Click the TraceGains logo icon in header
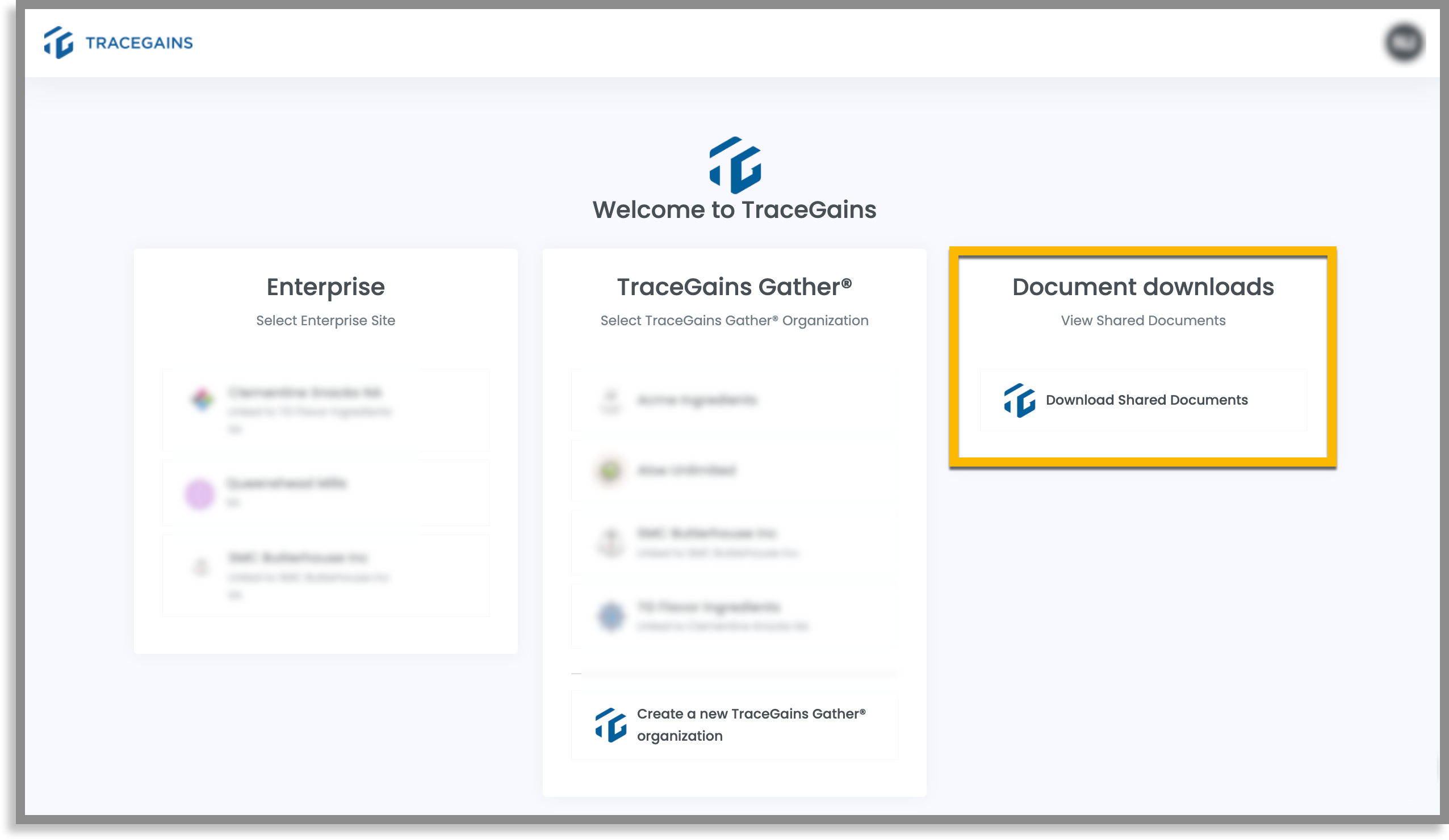1449x840 pixels. pyautogui.click(x=58, y=43)
